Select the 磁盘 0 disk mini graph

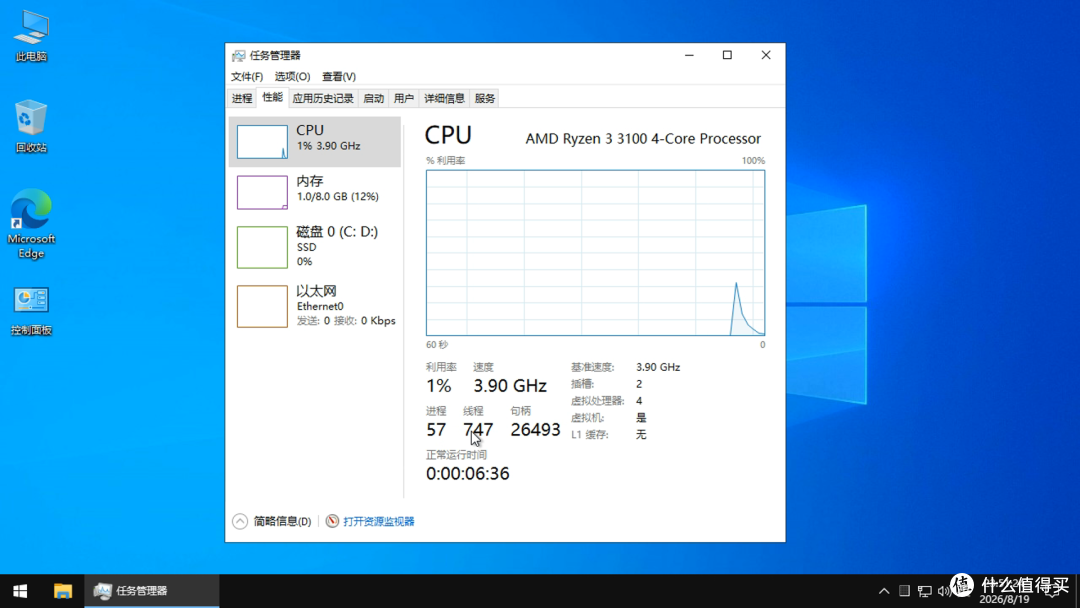click(x=262, y=247)
